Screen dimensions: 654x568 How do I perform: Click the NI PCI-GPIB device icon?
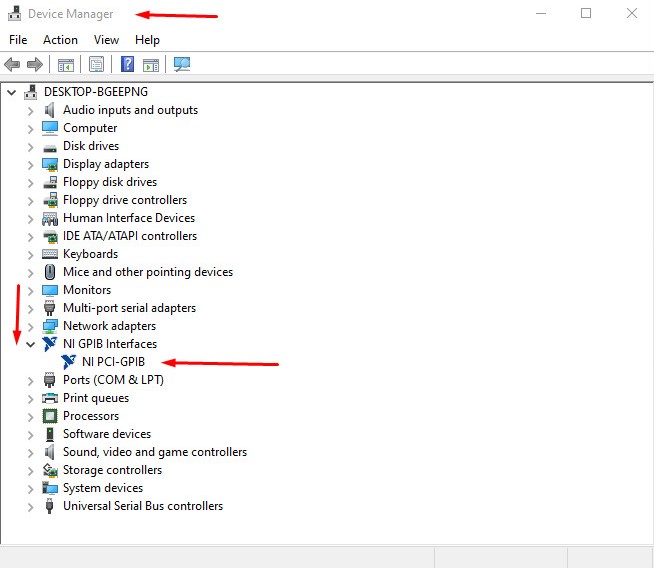pos(68,362)
